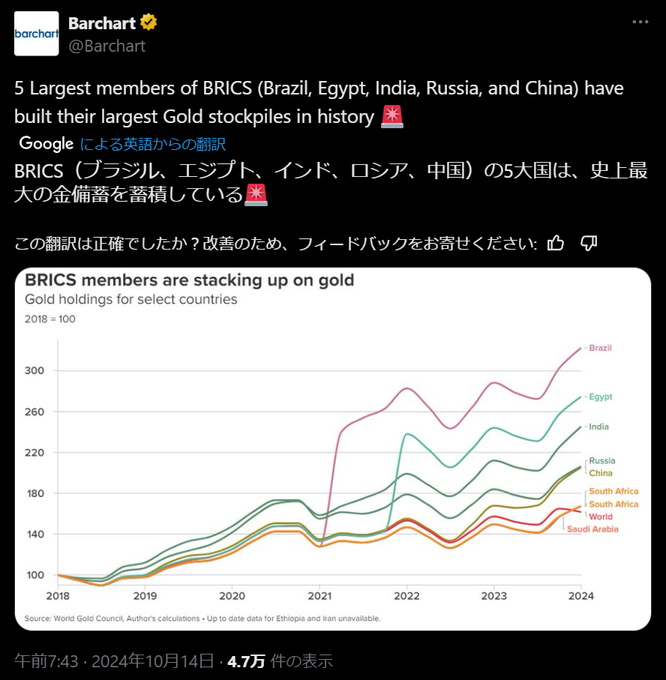The width and height of the screenshot is (666, 680).
Task: Click the Saudi Arabia legend label
Action: (592, 529)
